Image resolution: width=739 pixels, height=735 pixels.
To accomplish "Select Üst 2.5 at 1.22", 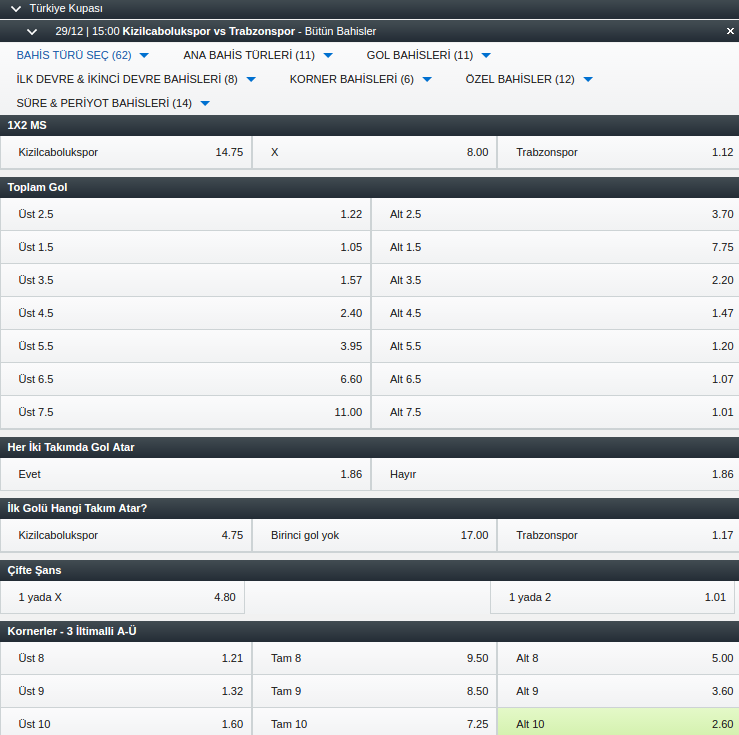I will tap(185, 214).
